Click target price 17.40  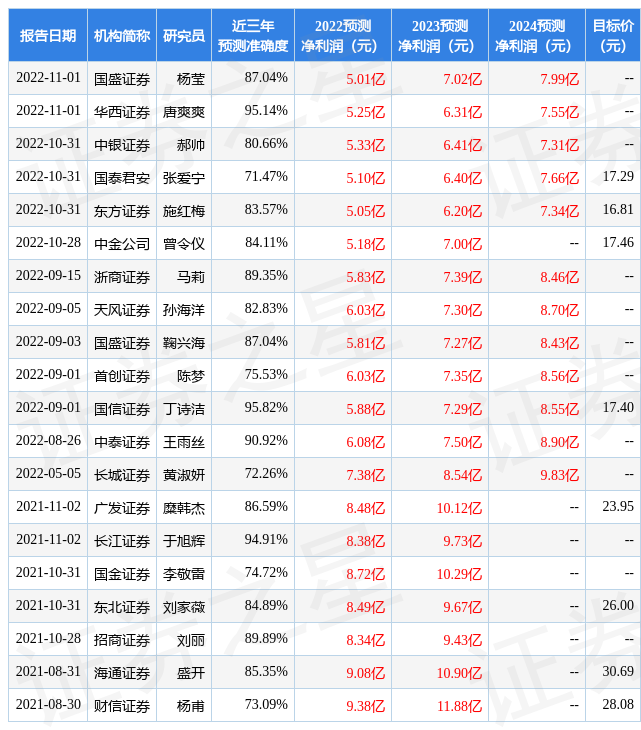coord(618,408)
